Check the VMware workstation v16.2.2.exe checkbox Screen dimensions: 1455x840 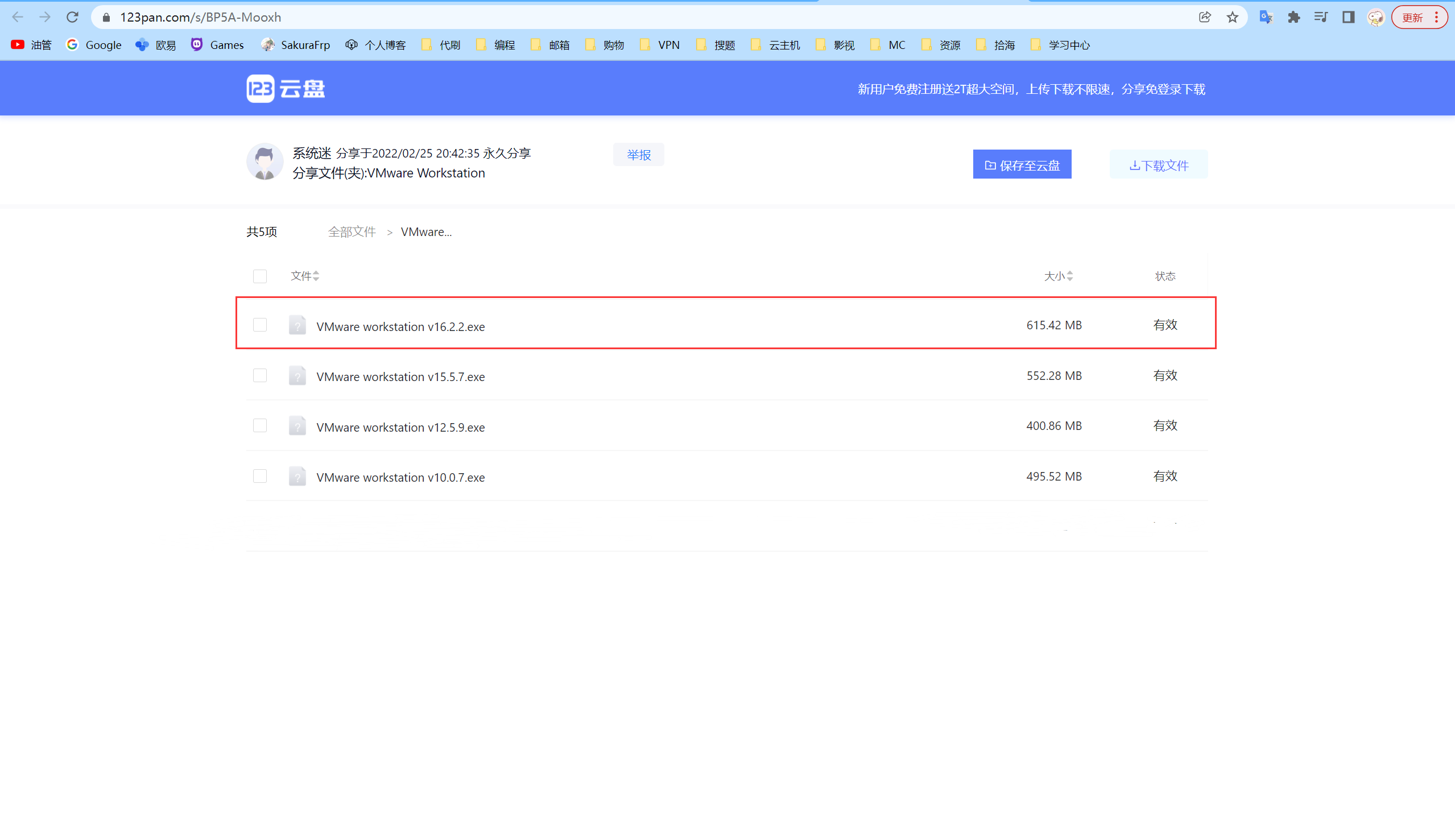pos(259,325)
